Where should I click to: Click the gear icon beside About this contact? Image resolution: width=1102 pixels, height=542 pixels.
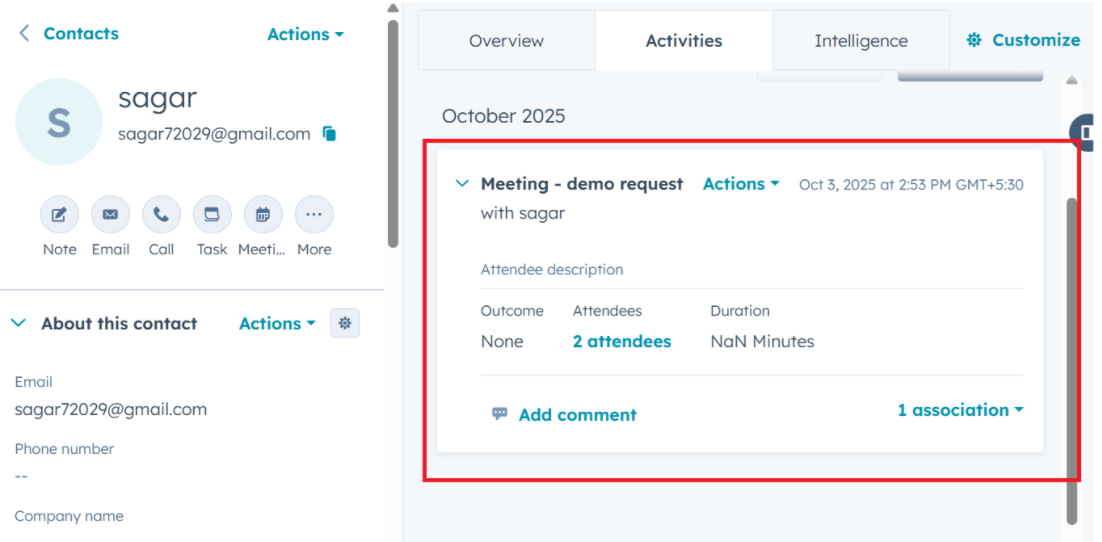click(345, 323)
